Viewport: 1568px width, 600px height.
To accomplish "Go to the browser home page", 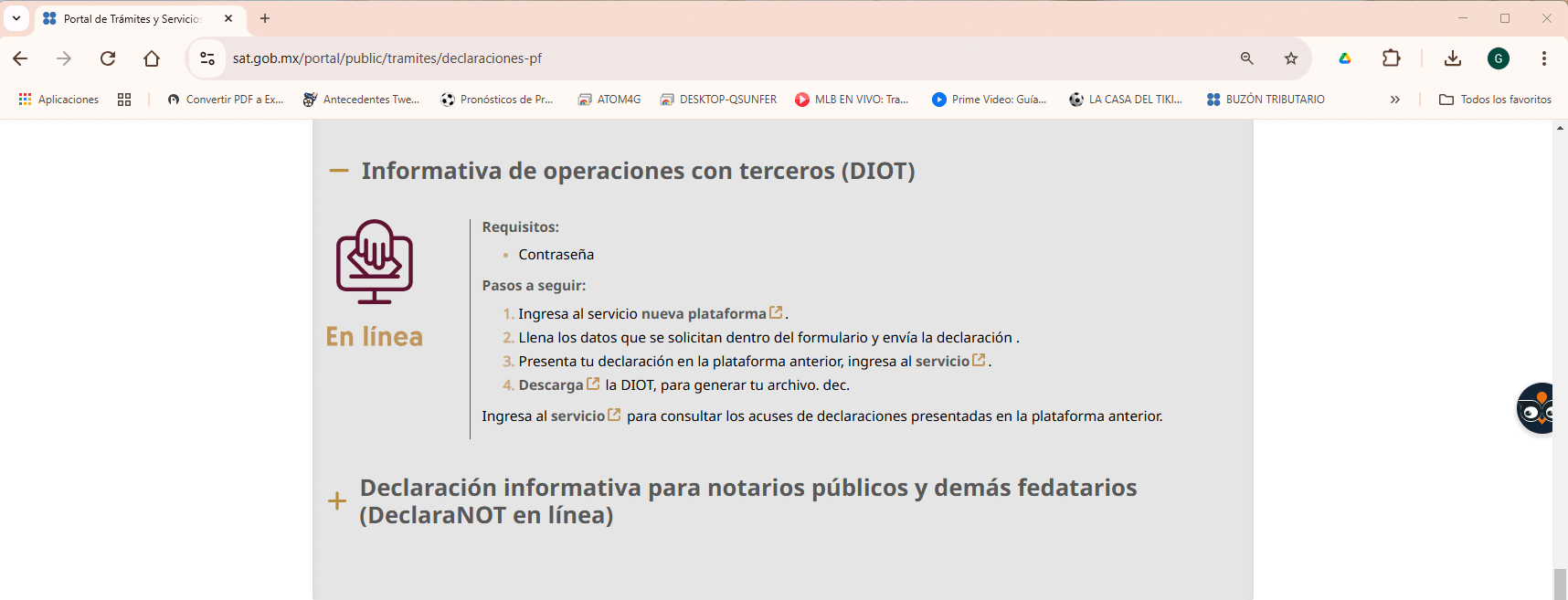I will pos(152,58).
